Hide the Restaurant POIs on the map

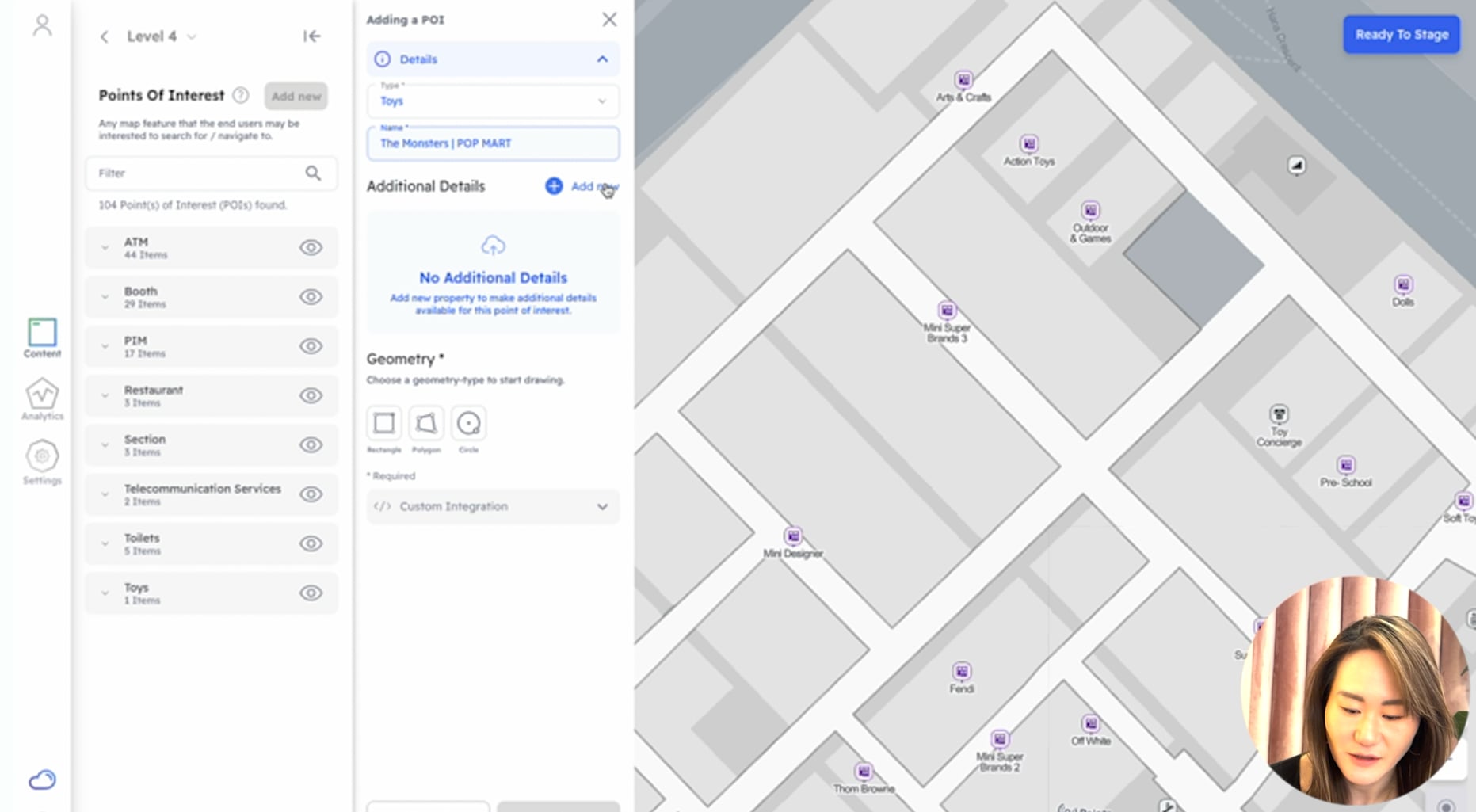point(311,395)
